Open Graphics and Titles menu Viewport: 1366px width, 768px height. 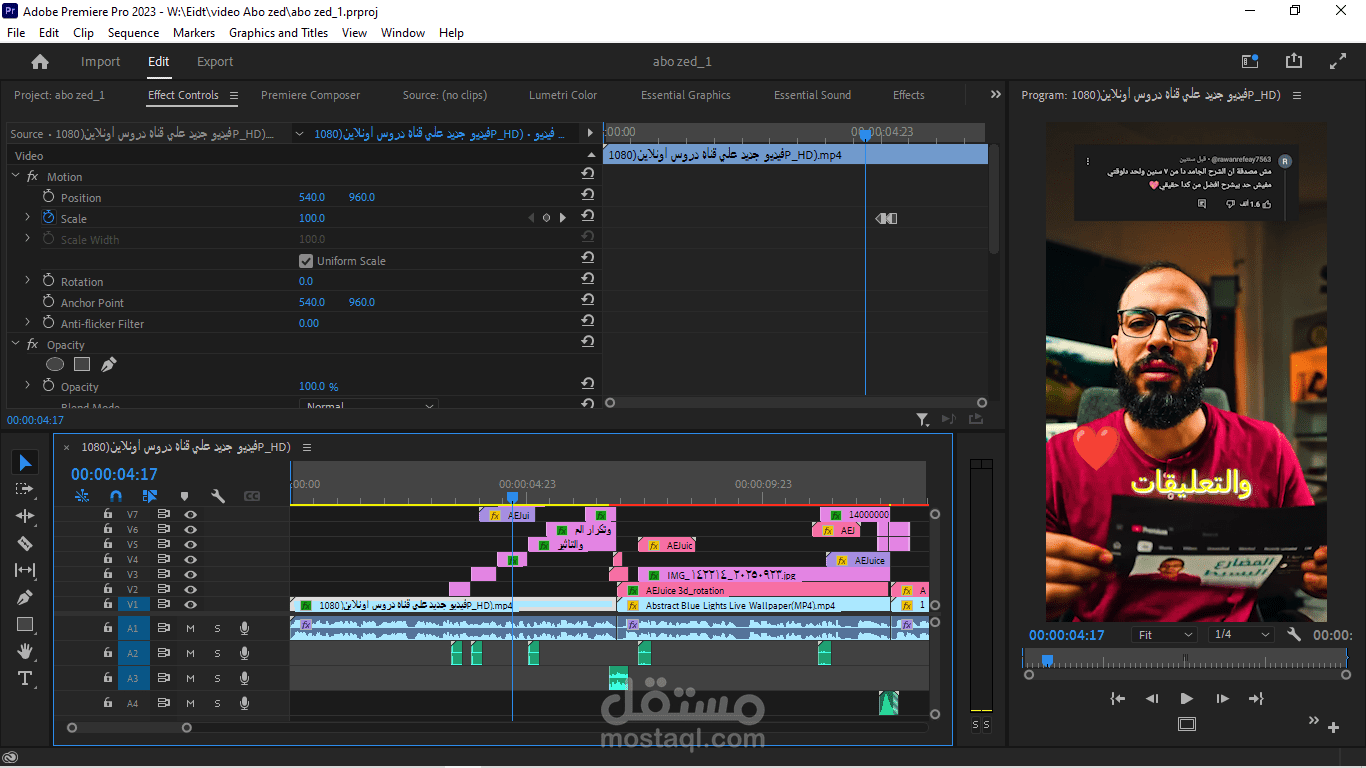(278, 33)
